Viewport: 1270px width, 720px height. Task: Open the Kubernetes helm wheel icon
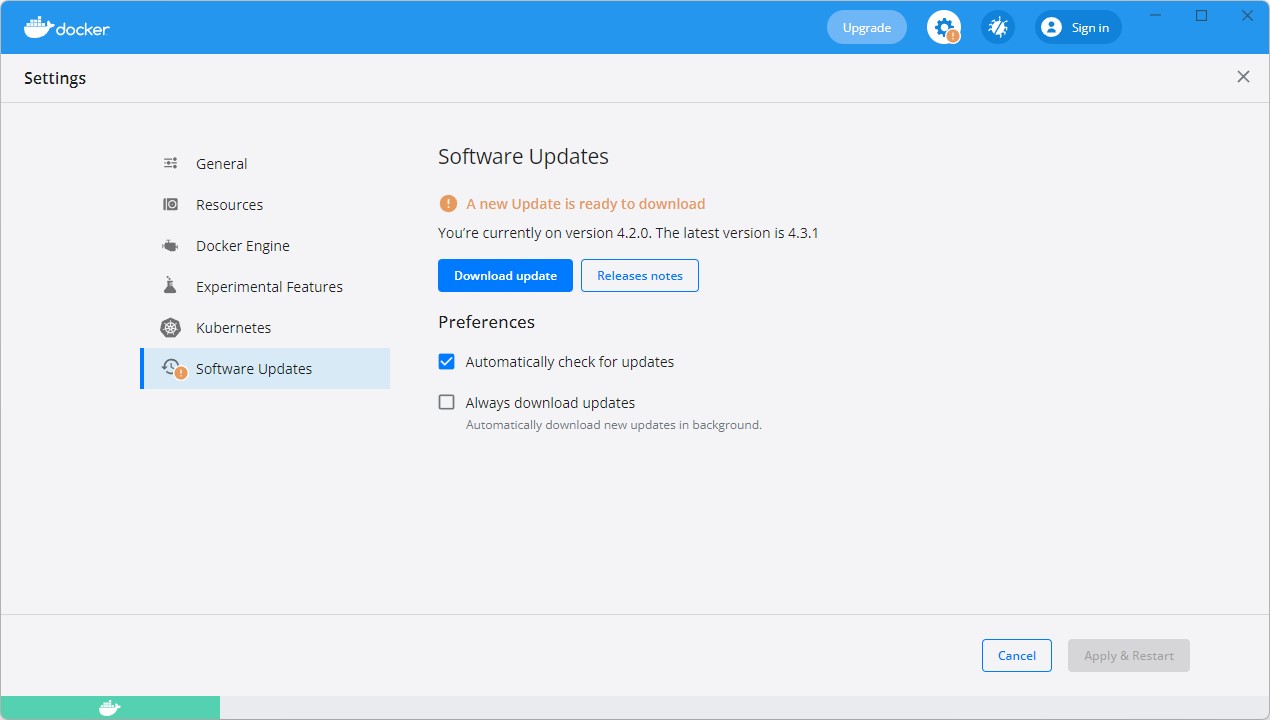coord(170,327)
